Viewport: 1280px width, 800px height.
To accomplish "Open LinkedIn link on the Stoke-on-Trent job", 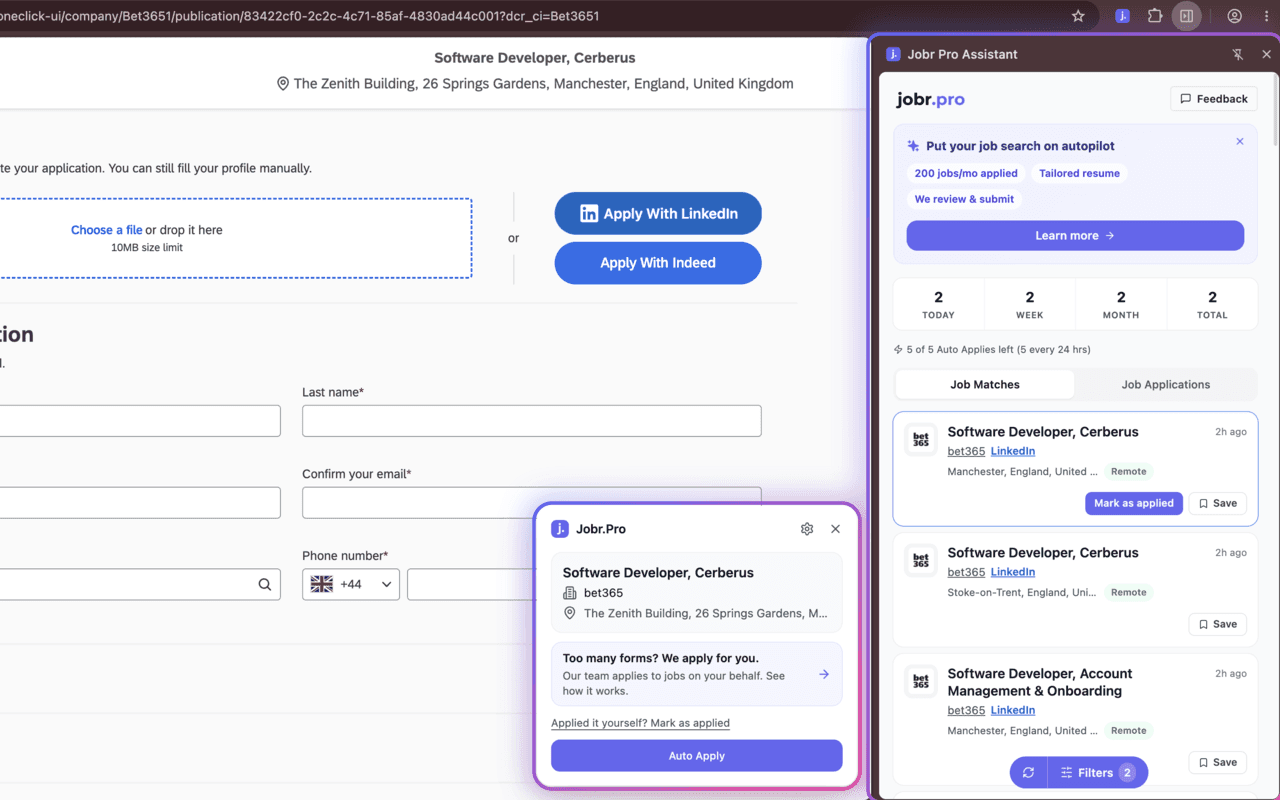I will pos(1013,572).
